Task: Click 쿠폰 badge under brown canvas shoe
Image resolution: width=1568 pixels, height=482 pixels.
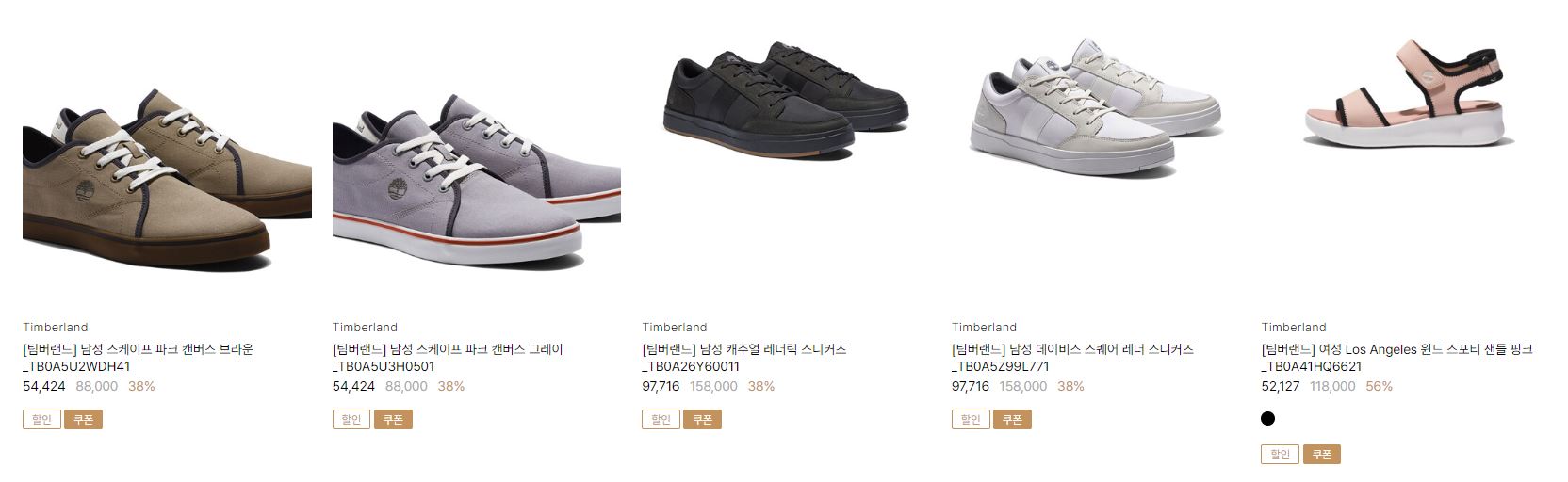Action: [83, 420]
